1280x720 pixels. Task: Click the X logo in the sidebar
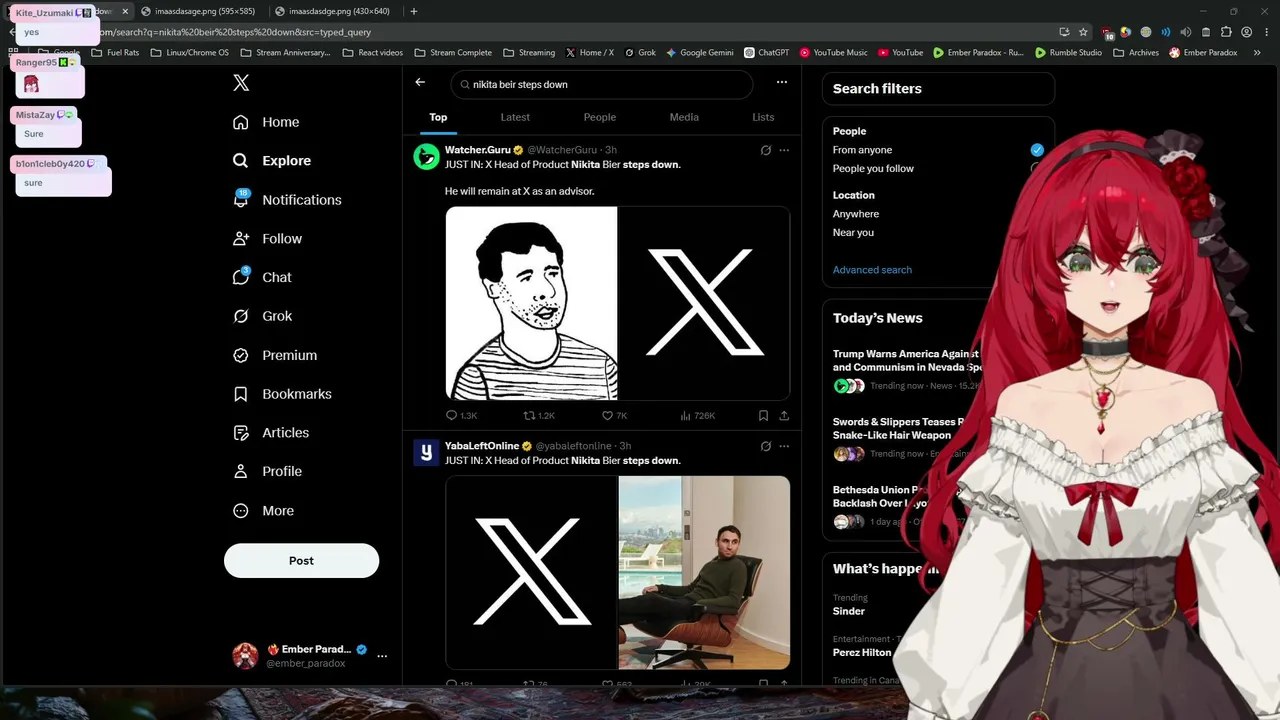(241, 83)
